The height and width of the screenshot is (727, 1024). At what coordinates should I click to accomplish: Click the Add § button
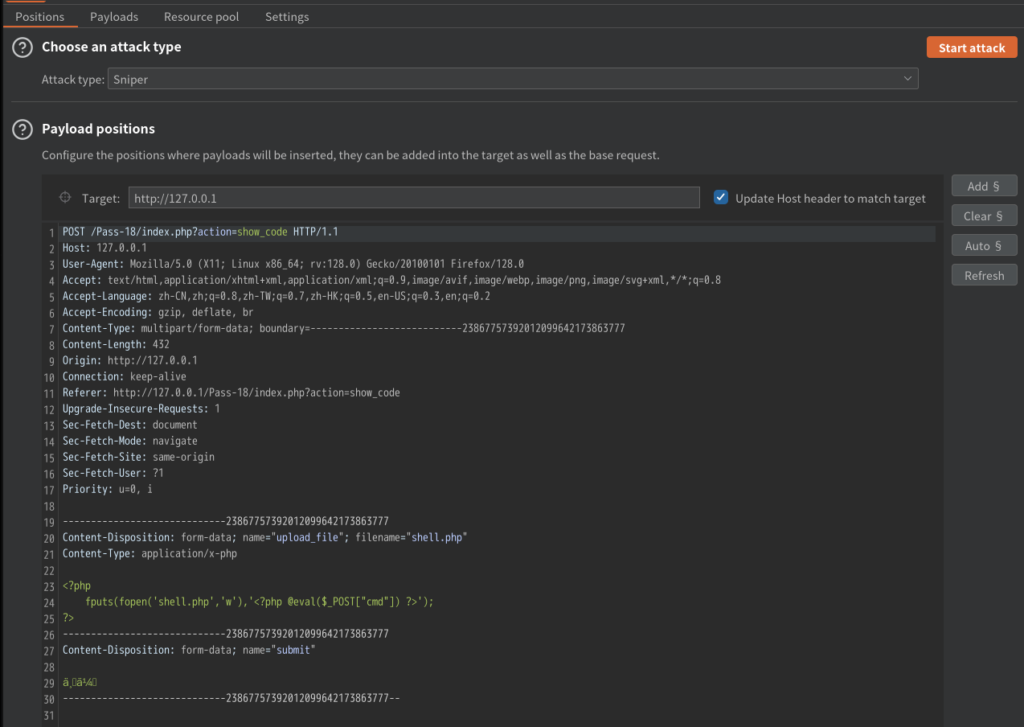click(984, 186)
